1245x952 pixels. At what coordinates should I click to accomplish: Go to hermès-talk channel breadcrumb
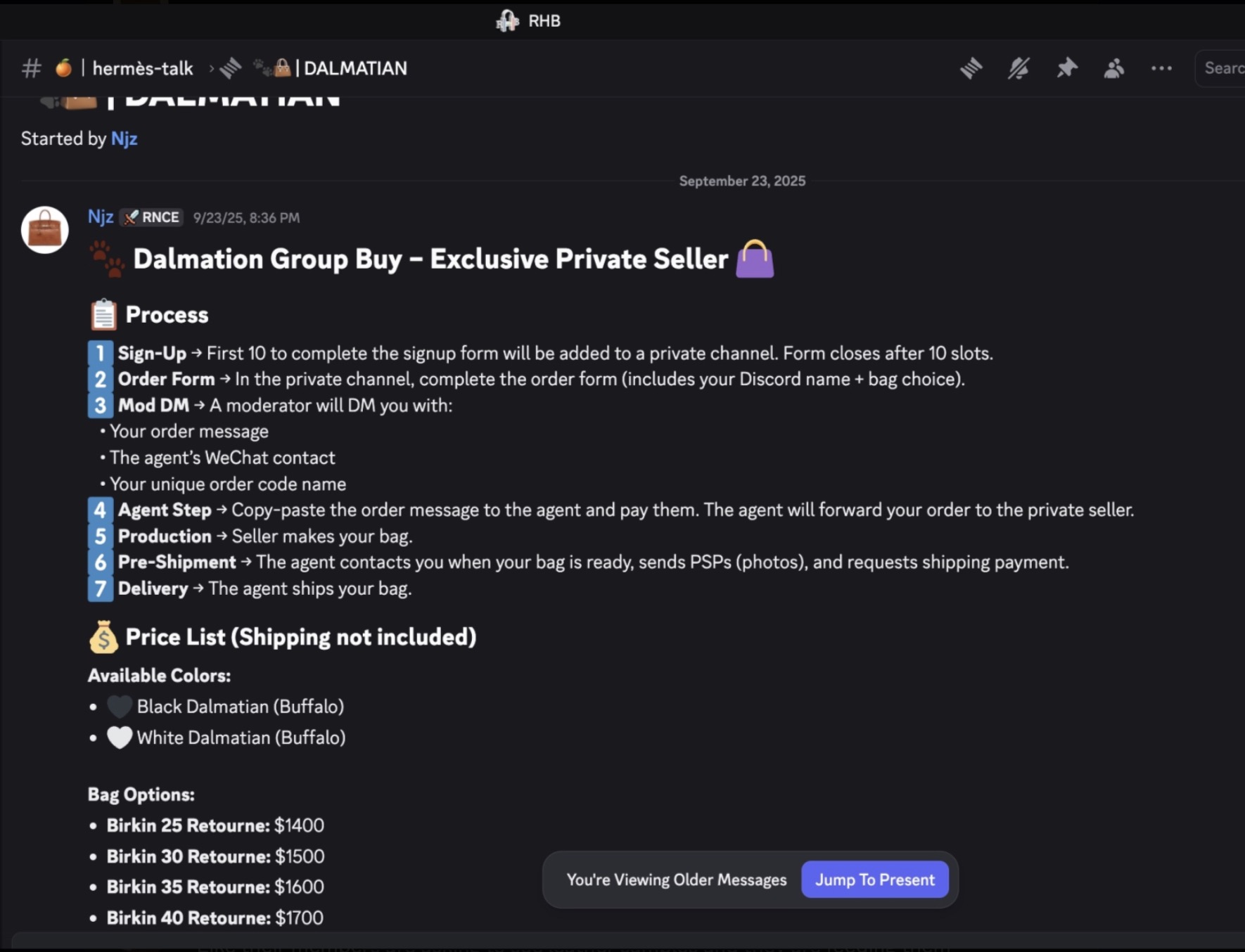[x=142, y=68]
